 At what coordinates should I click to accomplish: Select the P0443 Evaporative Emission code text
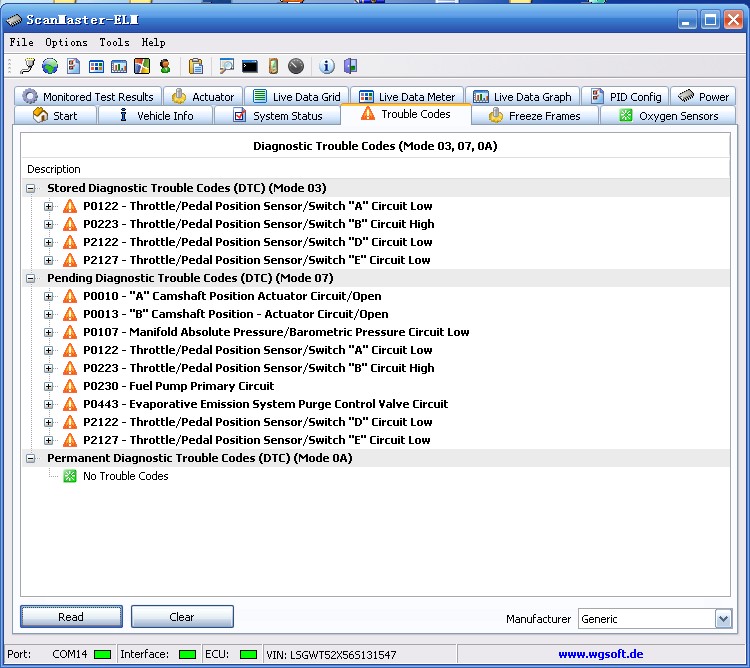[265, 404]
